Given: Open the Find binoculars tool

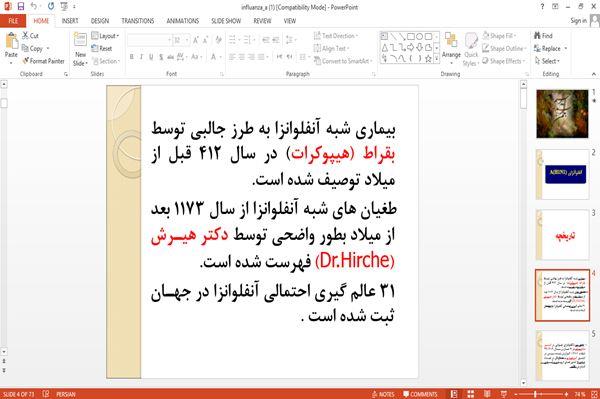Looking at the screenshot, I should tap(543, 36).
